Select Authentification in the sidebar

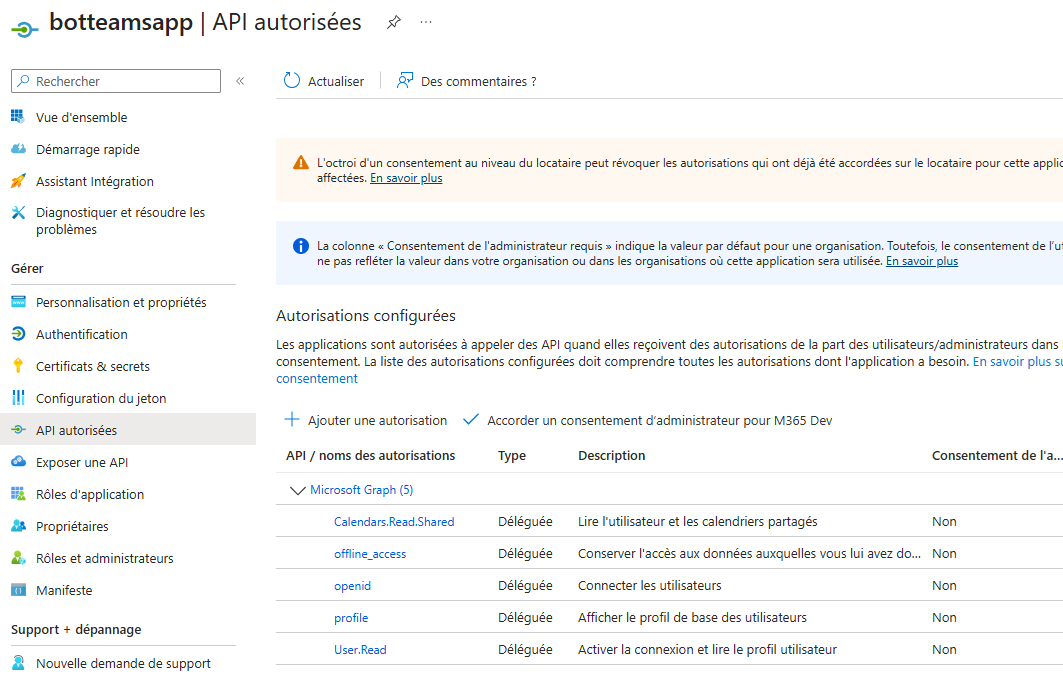81,334
